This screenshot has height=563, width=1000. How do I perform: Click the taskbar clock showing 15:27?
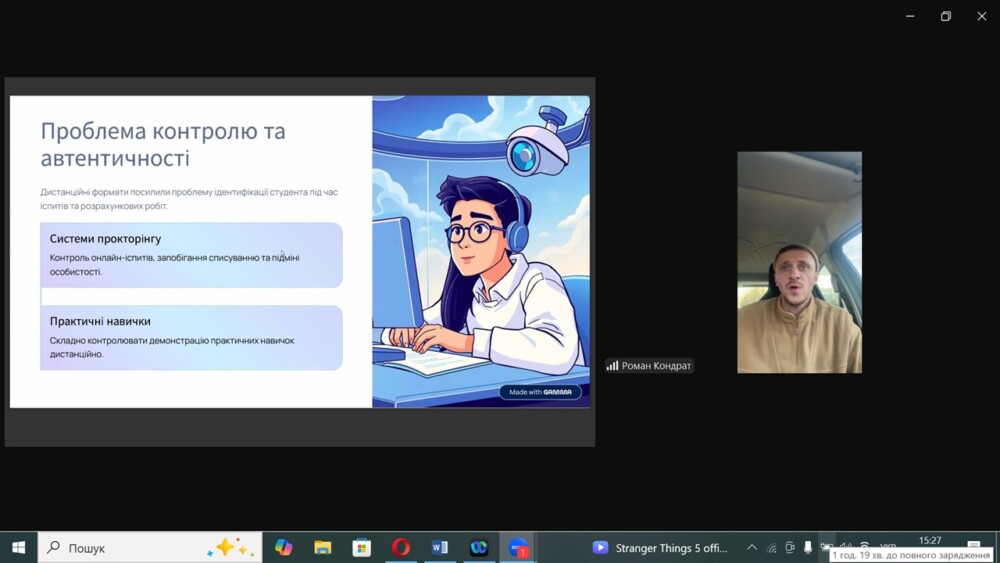pos(930,541)
